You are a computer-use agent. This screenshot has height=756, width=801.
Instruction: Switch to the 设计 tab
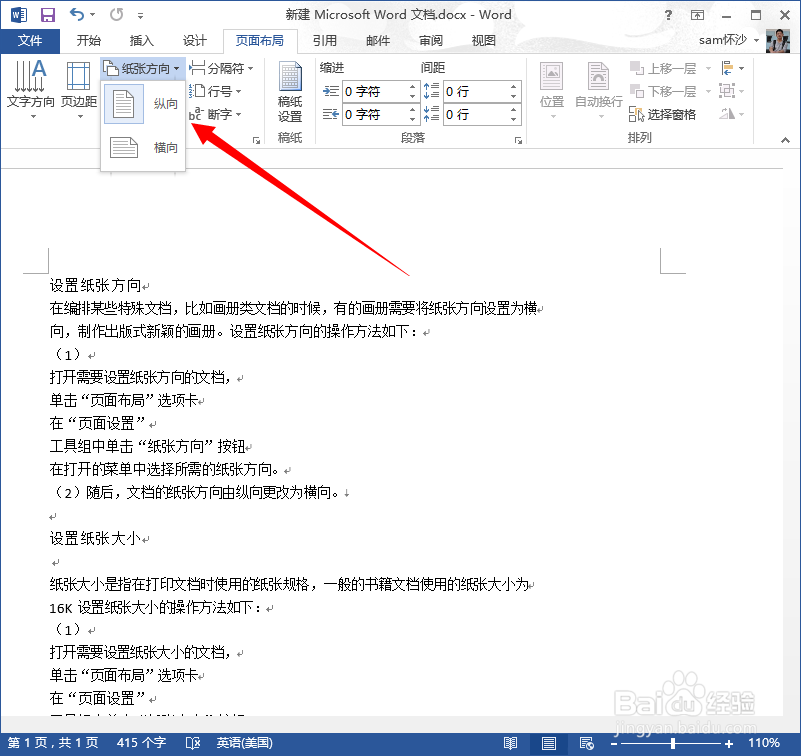point(195,40)
